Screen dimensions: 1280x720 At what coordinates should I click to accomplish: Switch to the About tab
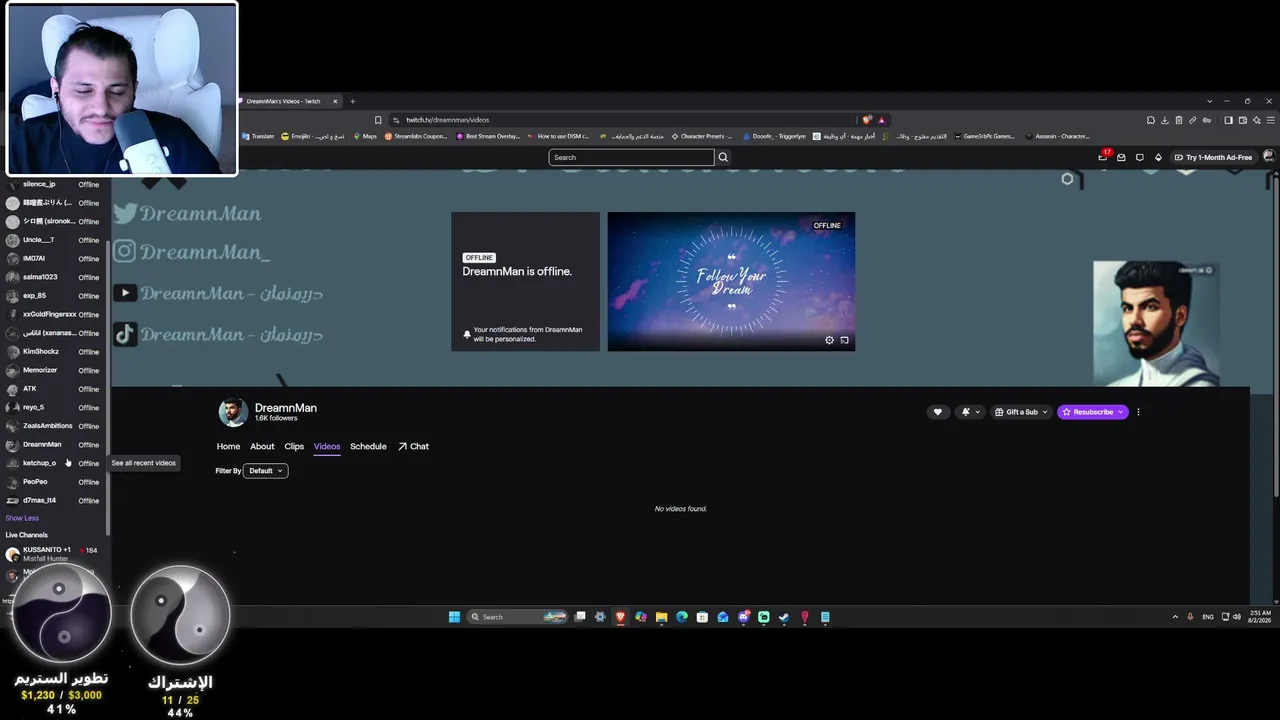(x=262, y=446)
